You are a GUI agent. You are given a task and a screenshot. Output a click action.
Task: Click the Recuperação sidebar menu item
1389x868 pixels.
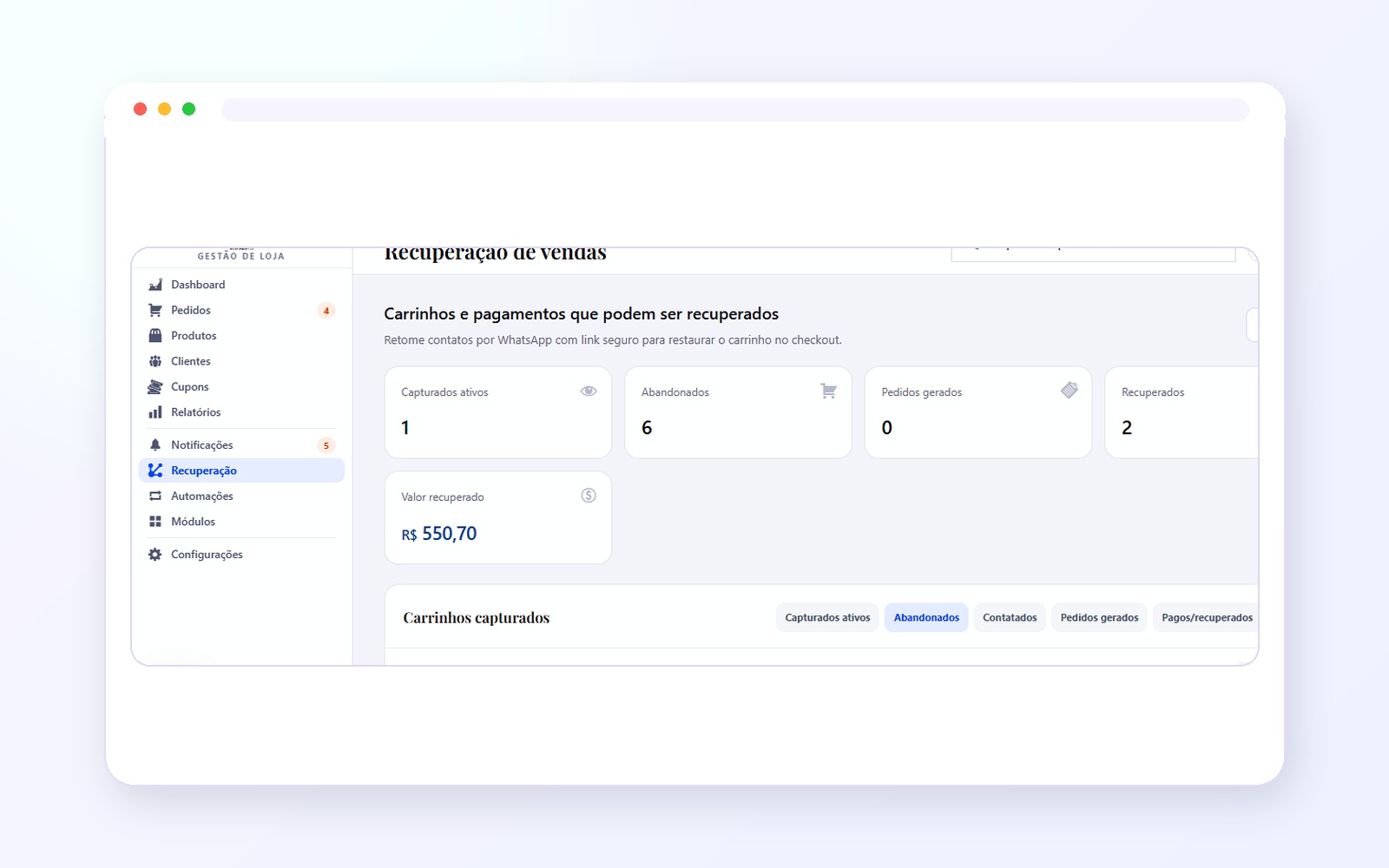[x=241, y=470]
